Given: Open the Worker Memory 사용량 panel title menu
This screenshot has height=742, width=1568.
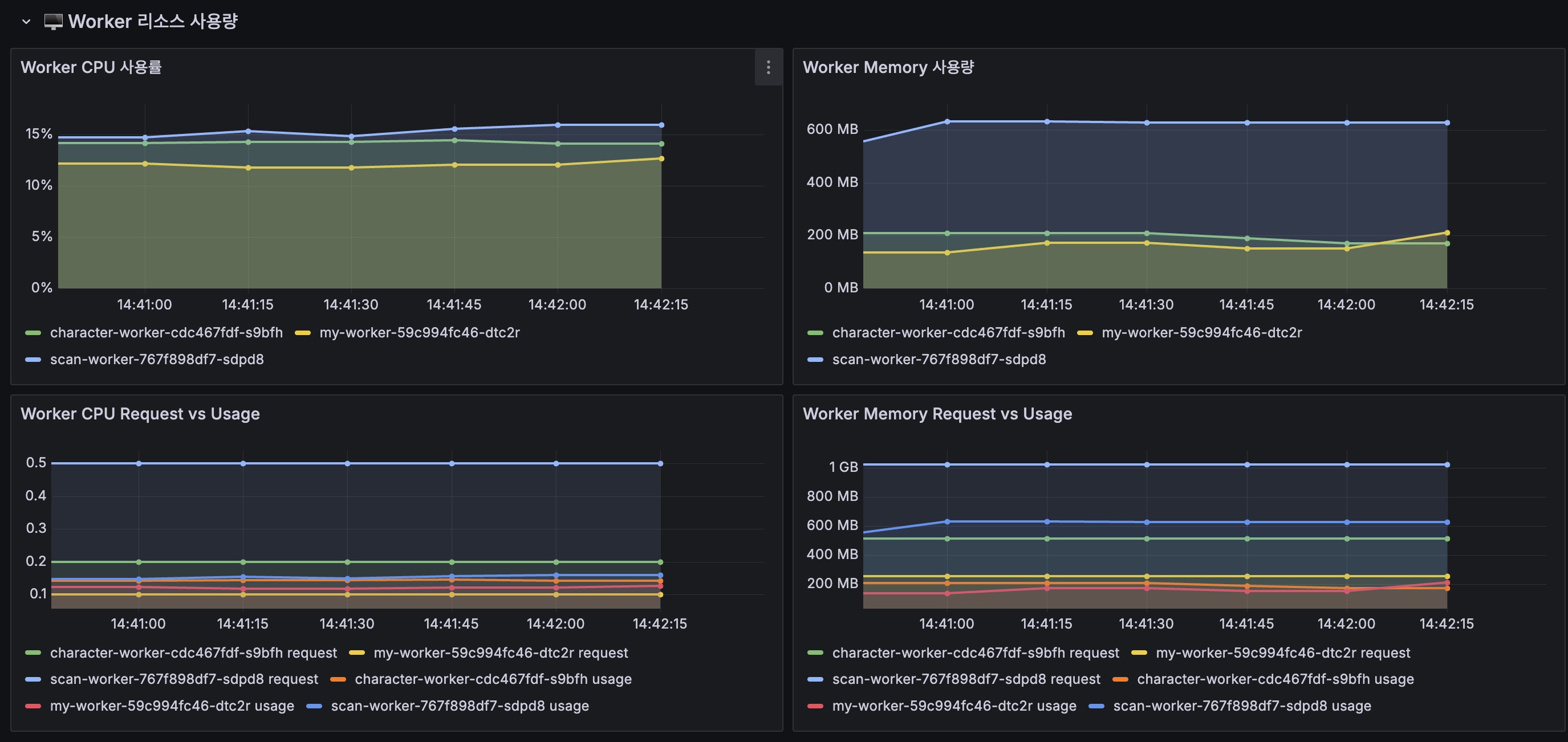Looking at the screenshot, I should point(888,67).
